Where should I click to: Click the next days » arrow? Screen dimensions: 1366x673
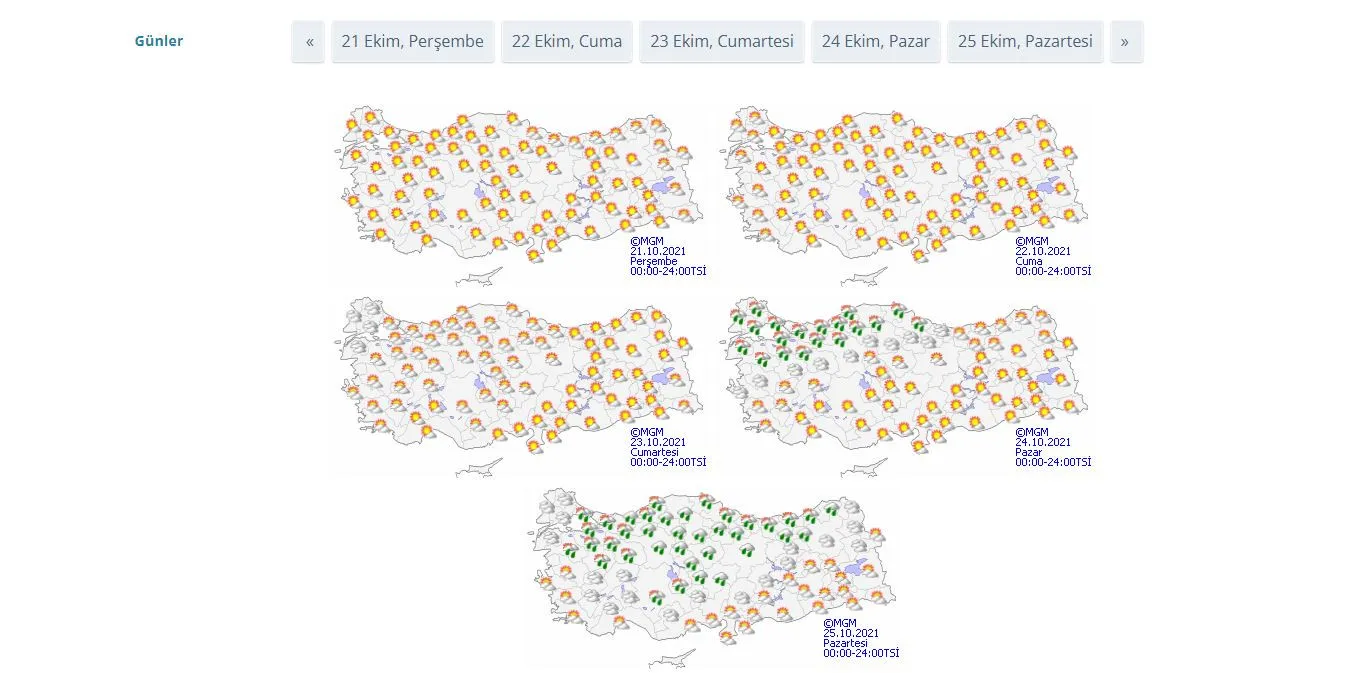(1125, 42)
